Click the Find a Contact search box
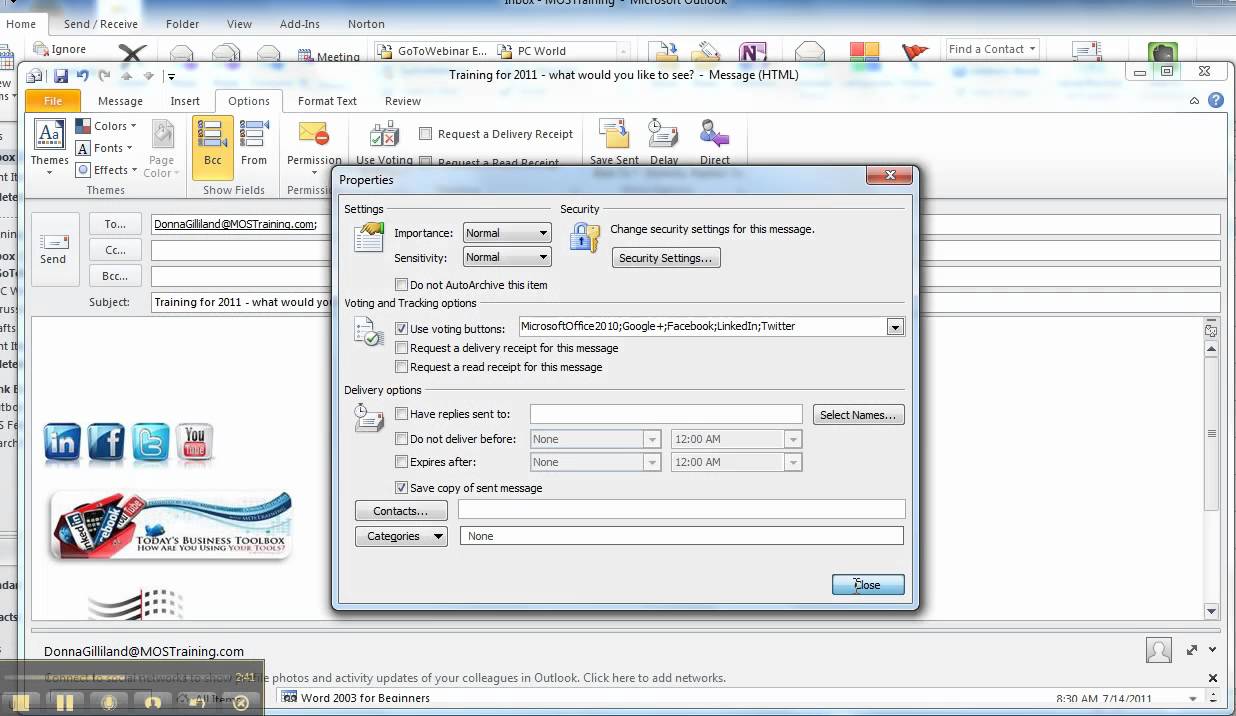This screenshot has width=1236, height=716. coord(993,49)
